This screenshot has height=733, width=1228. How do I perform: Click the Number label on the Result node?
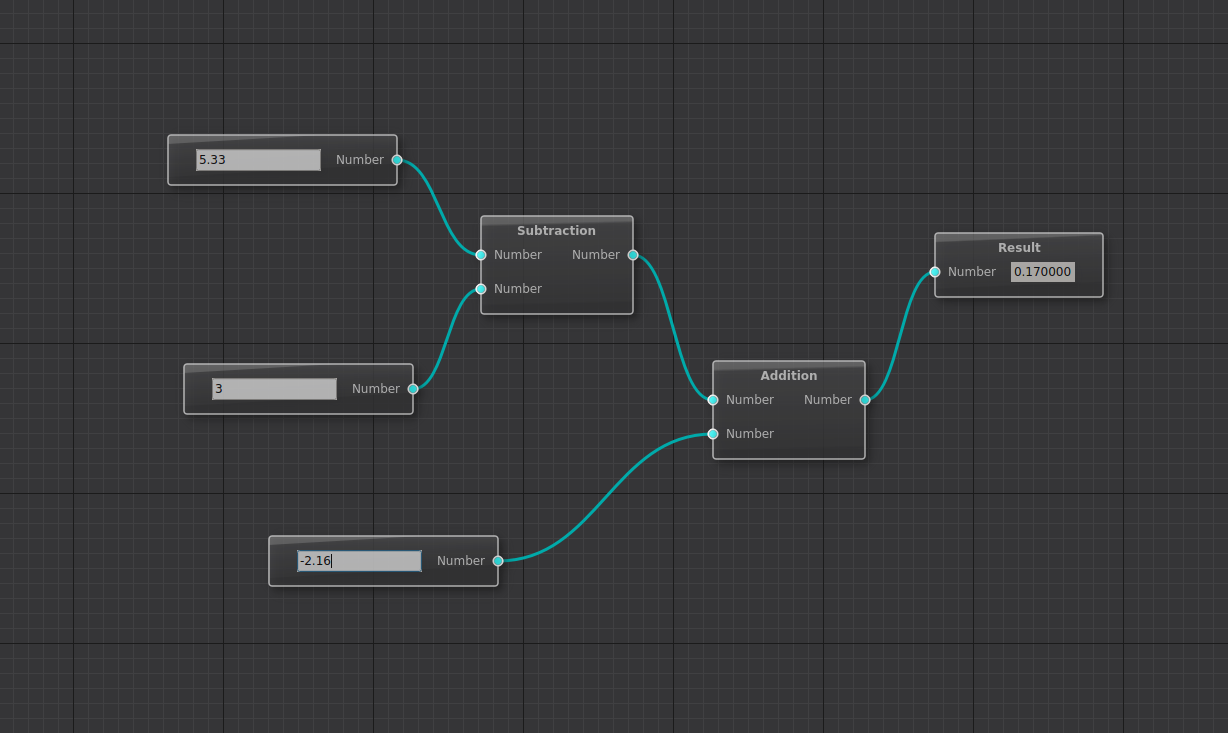click(971, 271)
